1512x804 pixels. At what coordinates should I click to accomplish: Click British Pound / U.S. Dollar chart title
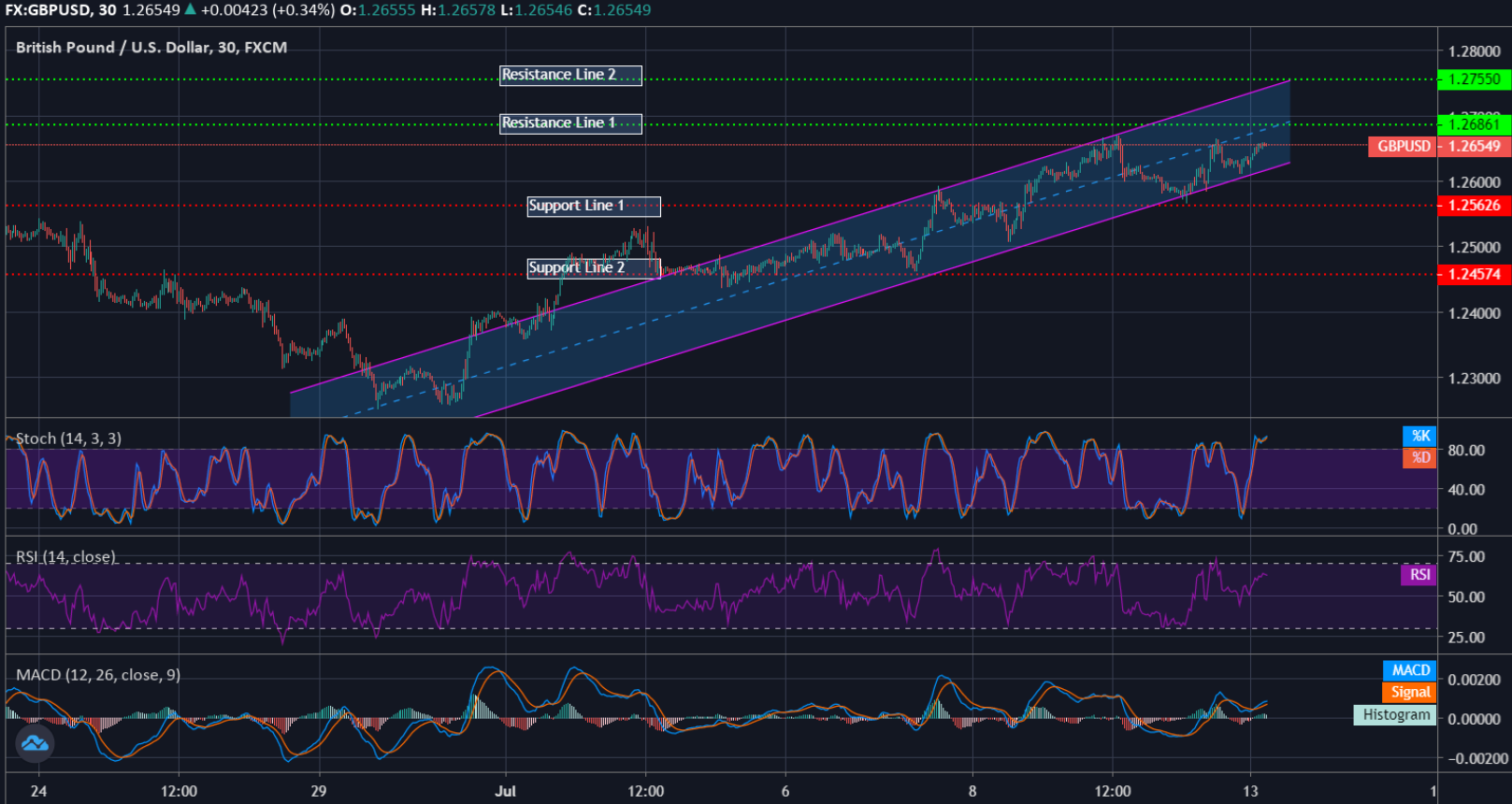pyautogui.click(x=151, y=48)
